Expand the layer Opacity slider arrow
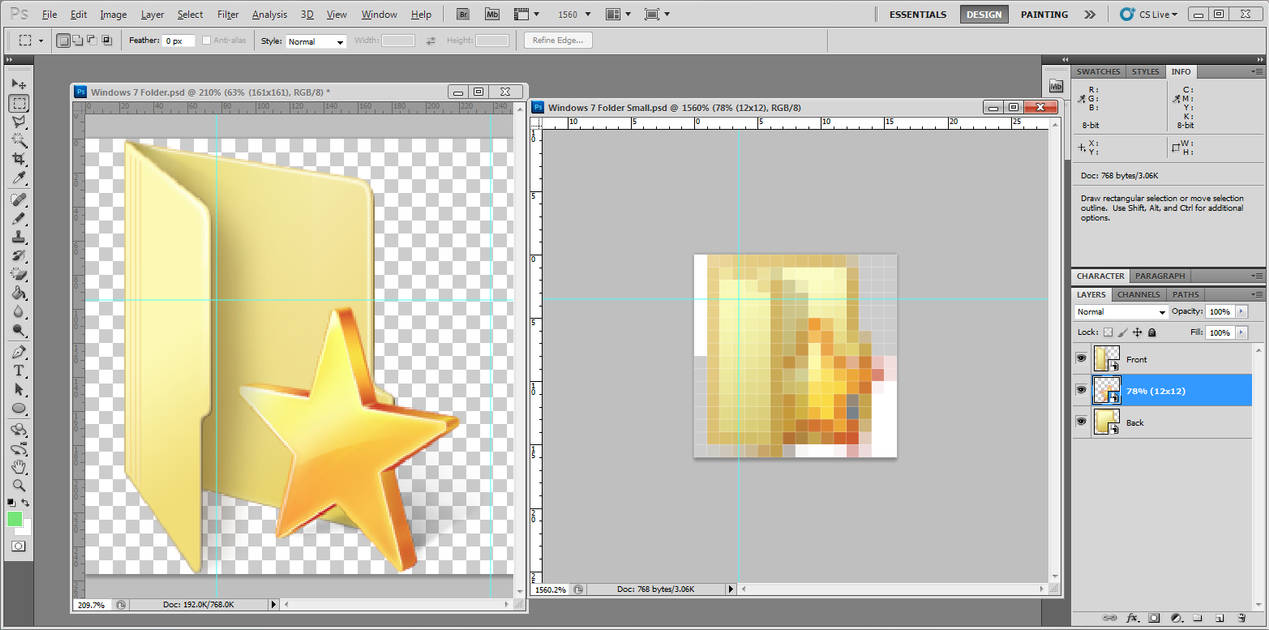This screenshot has height=630, width=1269. 1242,312
